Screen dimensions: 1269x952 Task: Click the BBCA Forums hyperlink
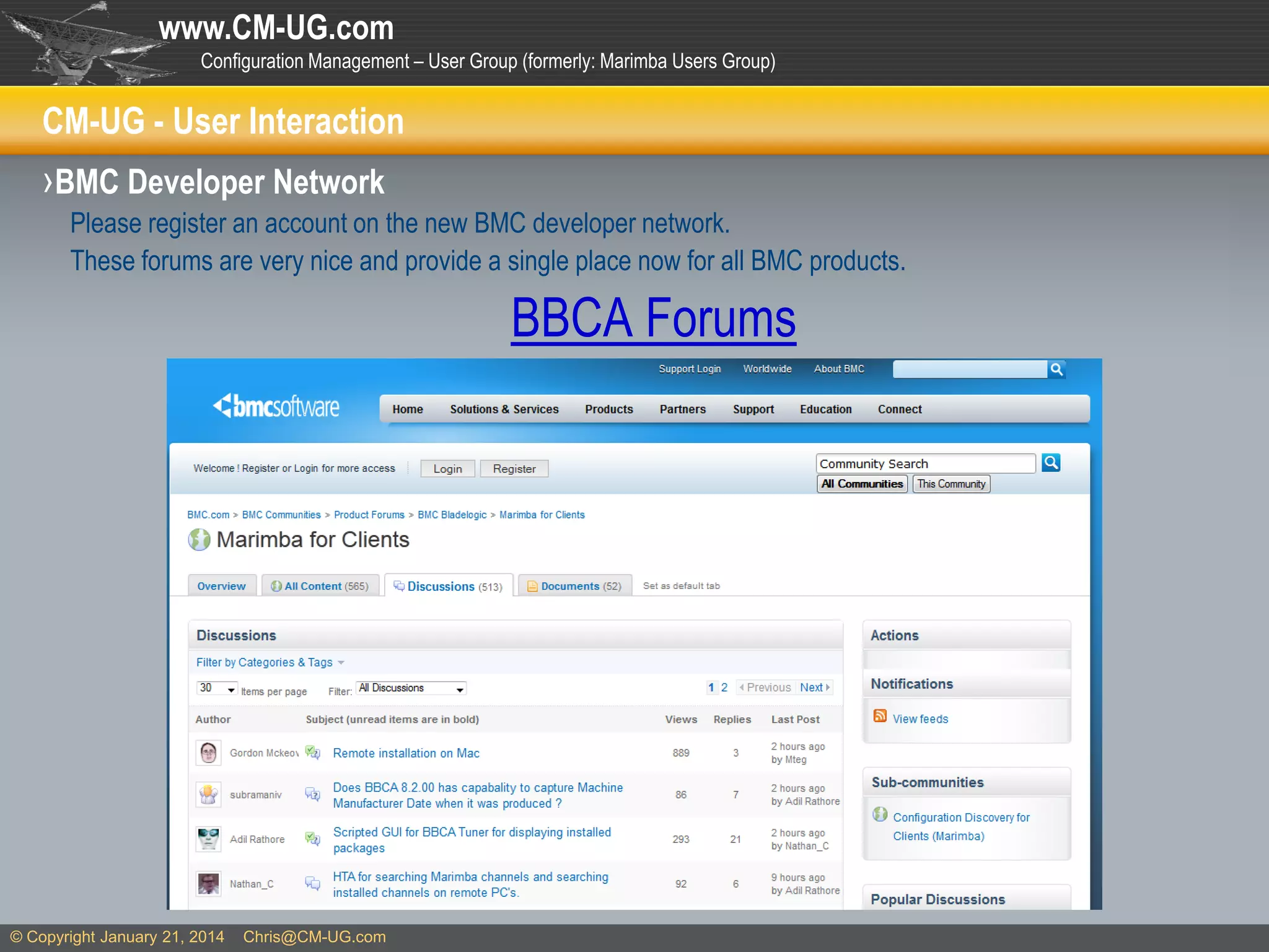(654, 318)
